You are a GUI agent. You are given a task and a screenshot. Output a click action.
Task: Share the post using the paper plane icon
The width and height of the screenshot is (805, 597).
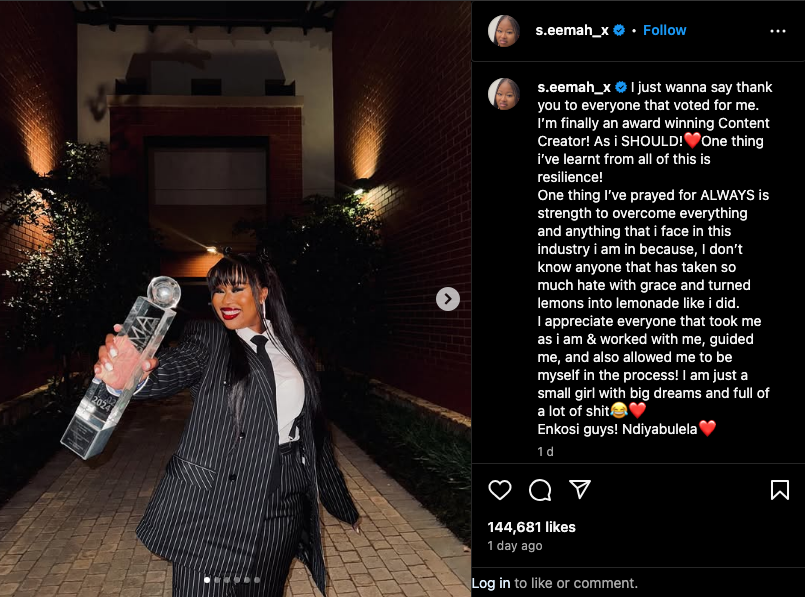[x=580, y=490]
